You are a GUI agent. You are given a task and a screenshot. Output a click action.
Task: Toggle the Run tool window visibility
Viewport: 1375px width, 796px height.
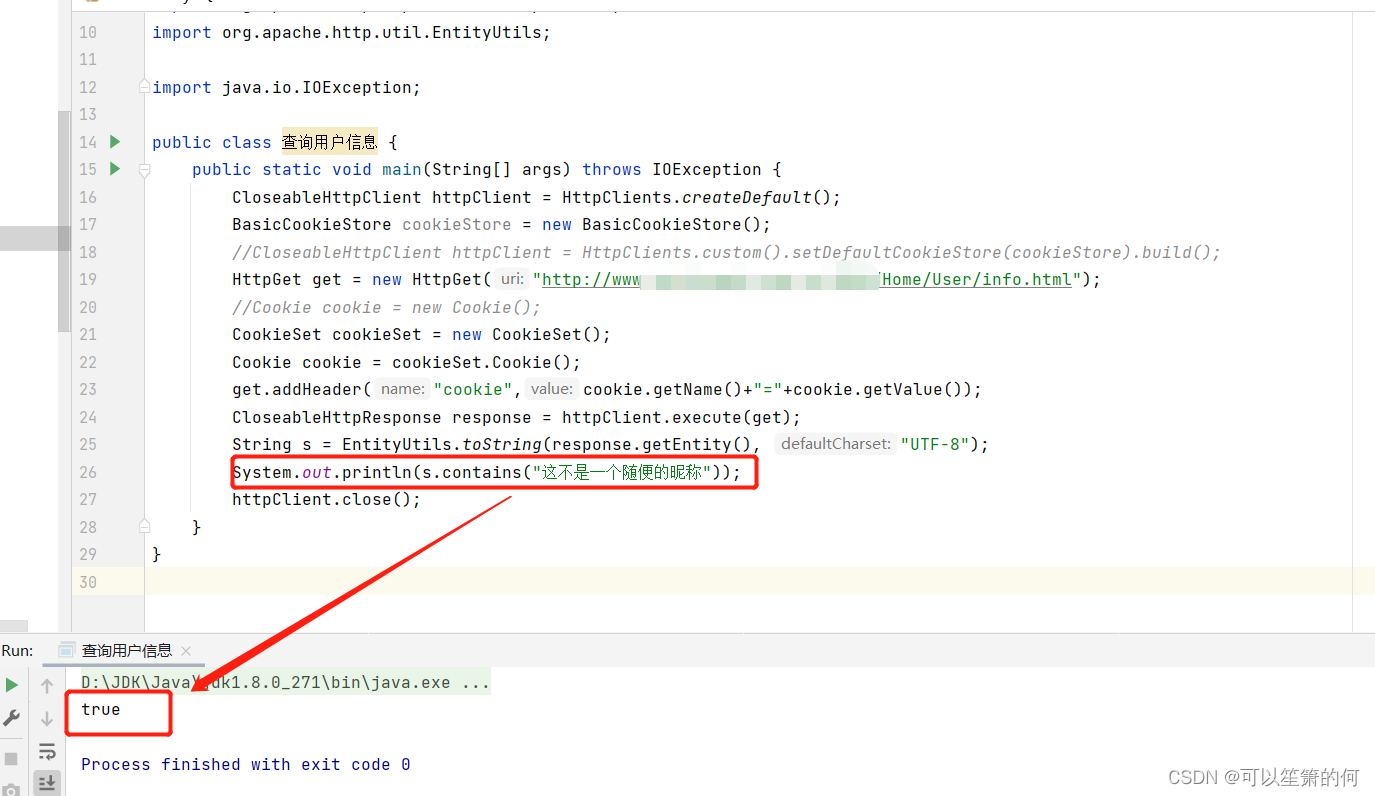tap(17, 650)
